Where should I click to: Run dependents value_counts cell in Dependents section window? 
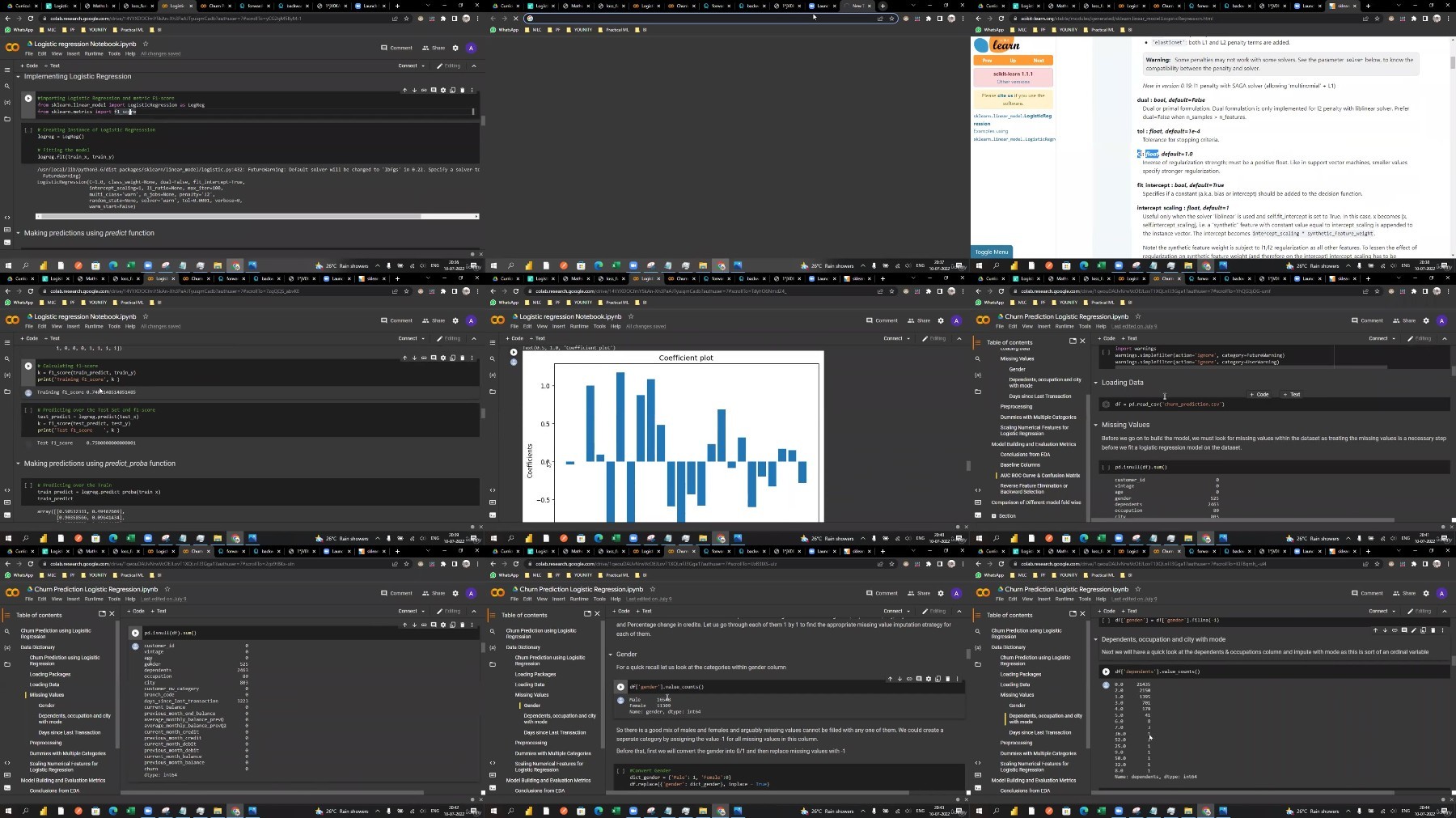coord(1106,672)
